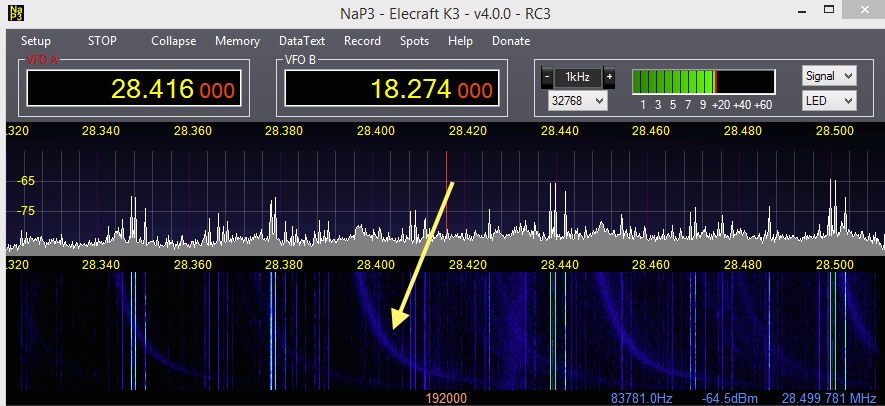Open the Setup menu
This screenshot has width=885, height=406.
[36, 41]
